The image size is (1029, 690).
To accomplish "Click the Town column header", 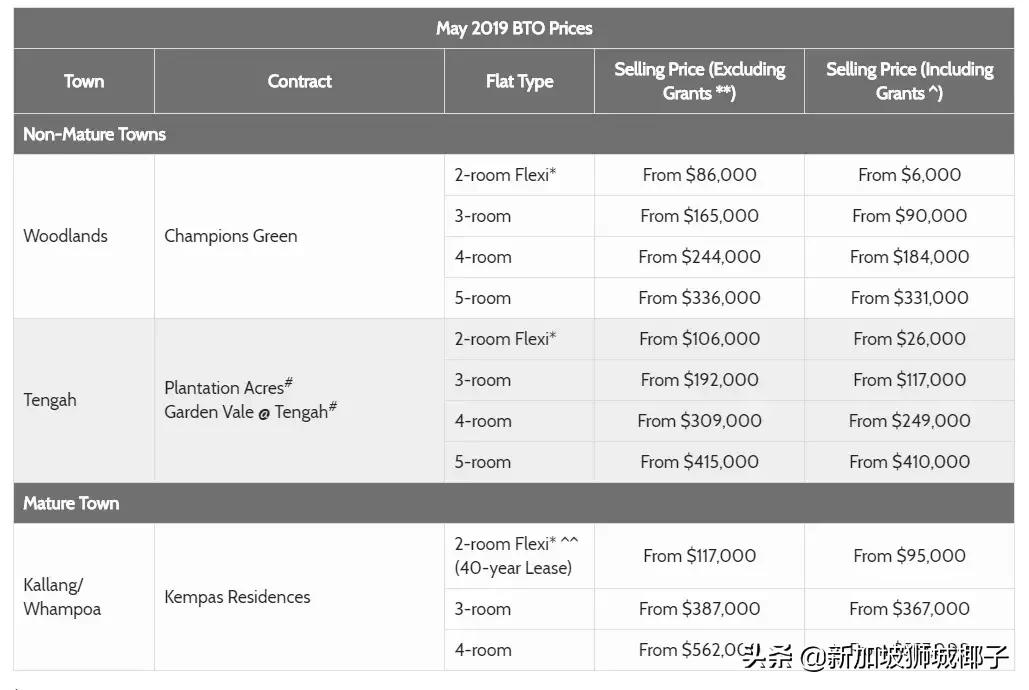I will [84, 81].
